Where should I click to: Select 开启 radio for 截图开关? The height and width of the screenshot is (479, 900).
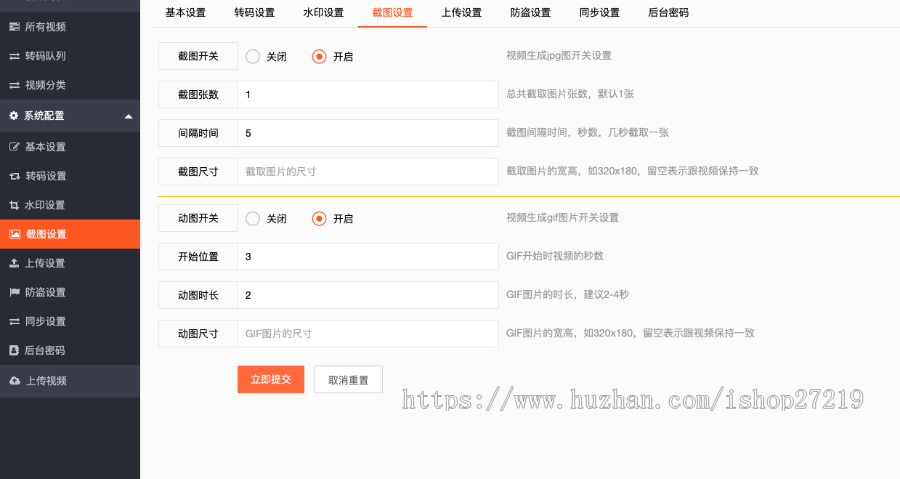point(319,57)
